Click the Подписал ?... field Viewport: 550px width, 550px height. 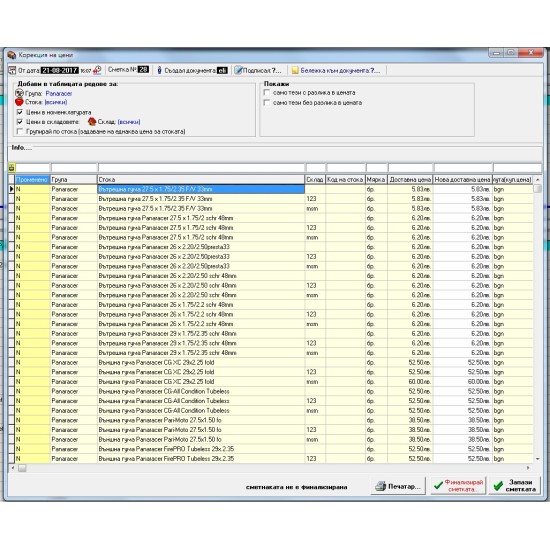point(262,71)
